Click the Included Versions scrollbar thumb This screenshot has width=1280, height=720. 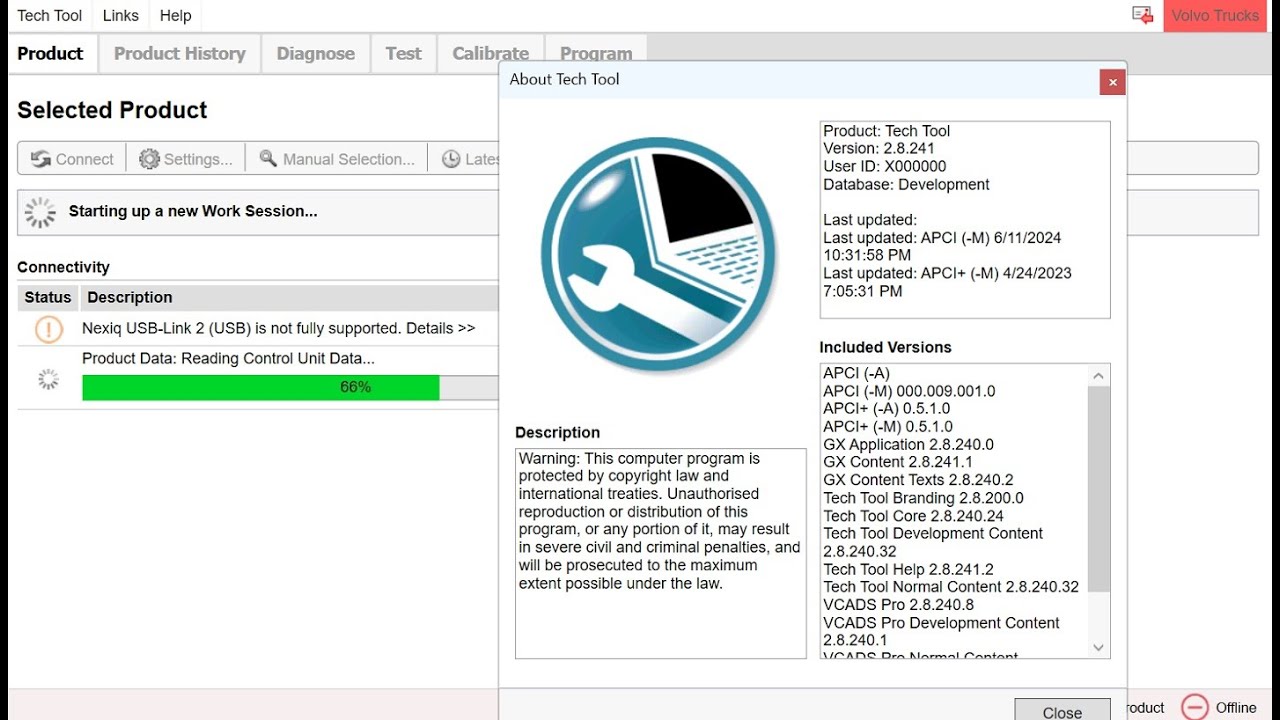tap(1098, 489)
